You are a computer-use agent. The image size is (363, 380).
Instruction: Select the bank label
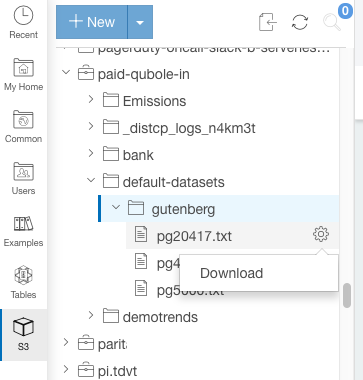(x=138, y=155)
